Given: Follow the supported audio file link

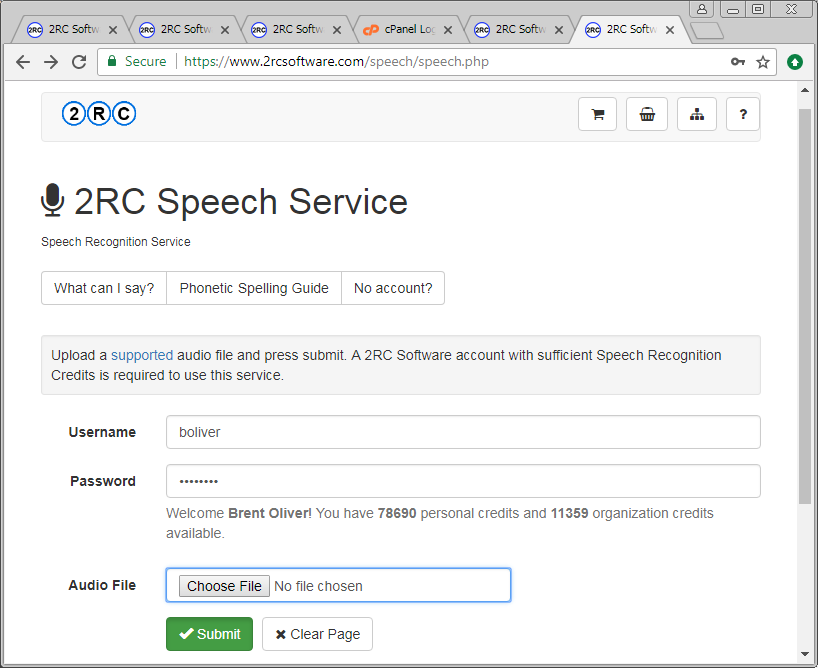Looking at the screenshot, I should tap(142, 355).
